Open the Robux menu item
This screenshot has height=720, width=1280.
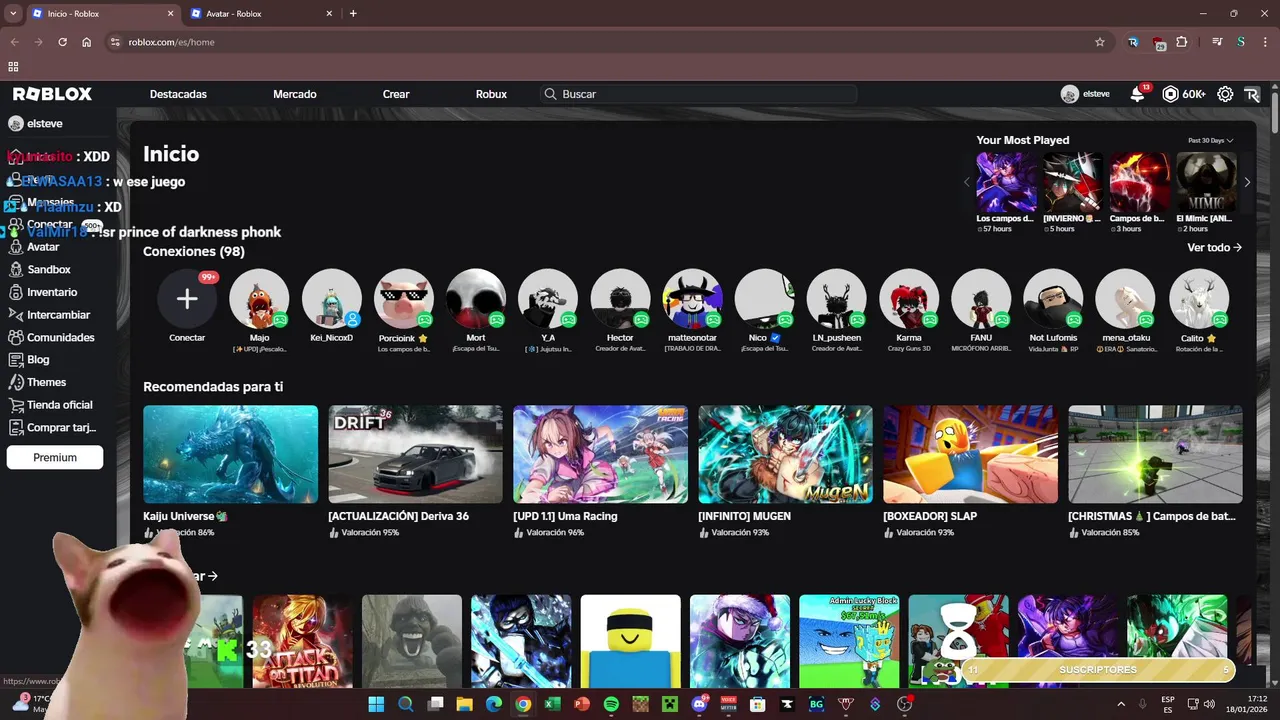491,94
